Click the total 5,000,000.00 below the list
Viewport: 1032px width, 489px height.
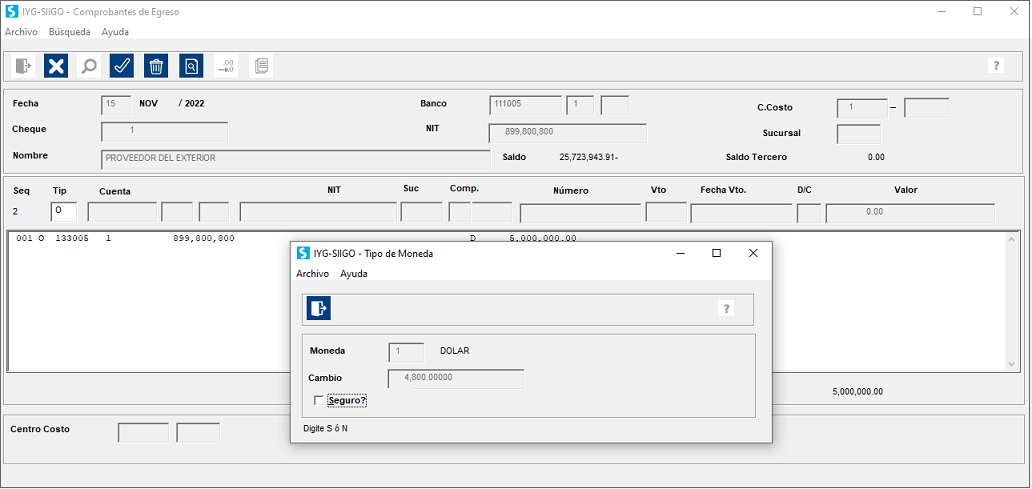point(858,392)
